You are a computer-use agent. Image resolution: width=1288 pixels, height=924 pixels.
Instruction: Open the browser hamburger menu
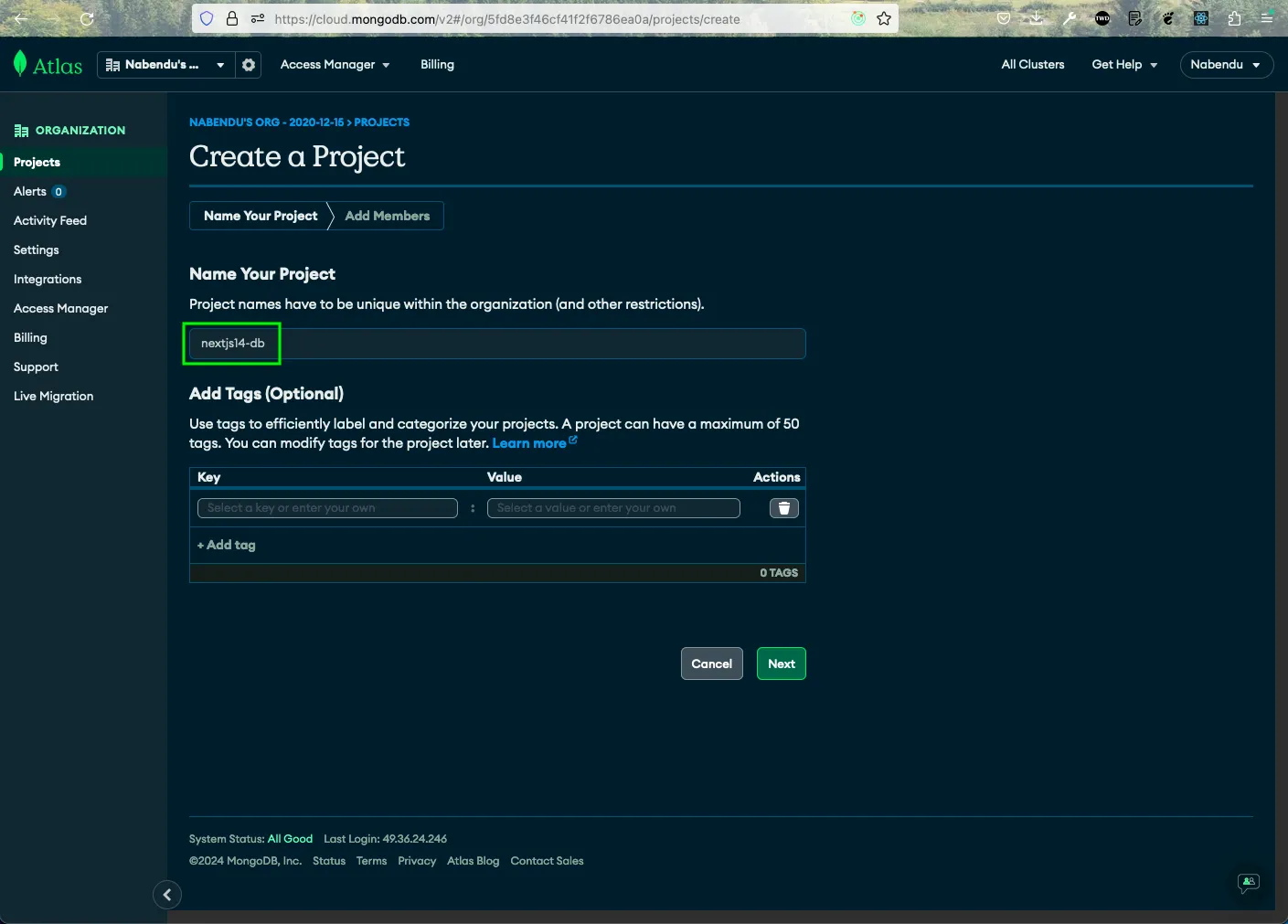[x=1267, y=18]
